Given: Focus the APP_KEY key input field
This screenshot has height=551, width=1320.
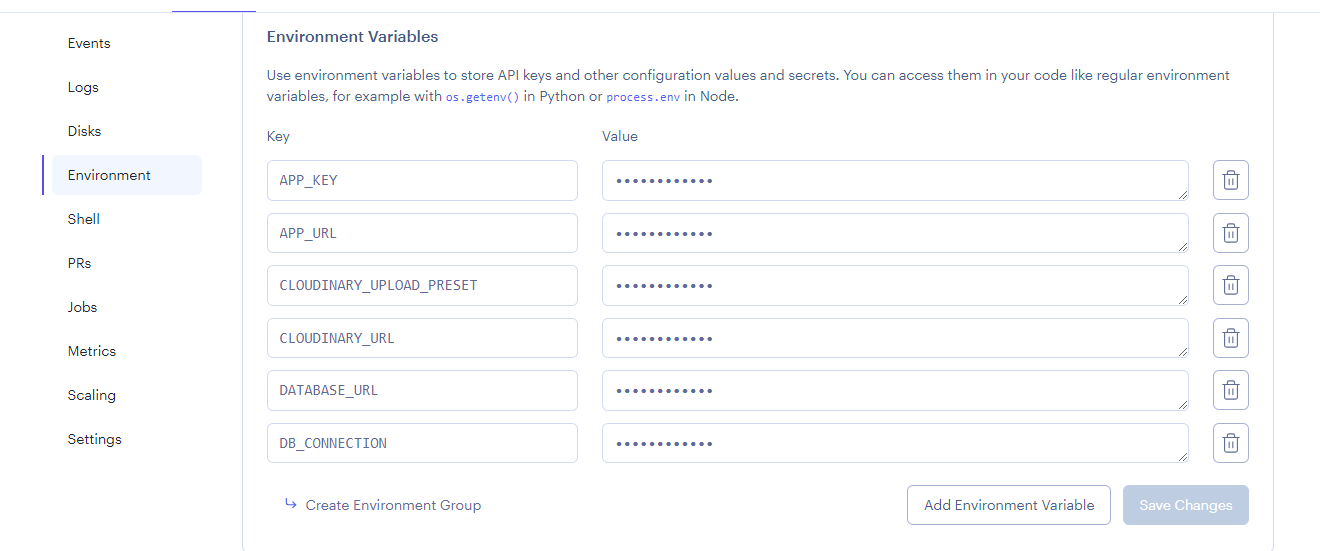Looking at the screenshot, I should tap(422, 181).
